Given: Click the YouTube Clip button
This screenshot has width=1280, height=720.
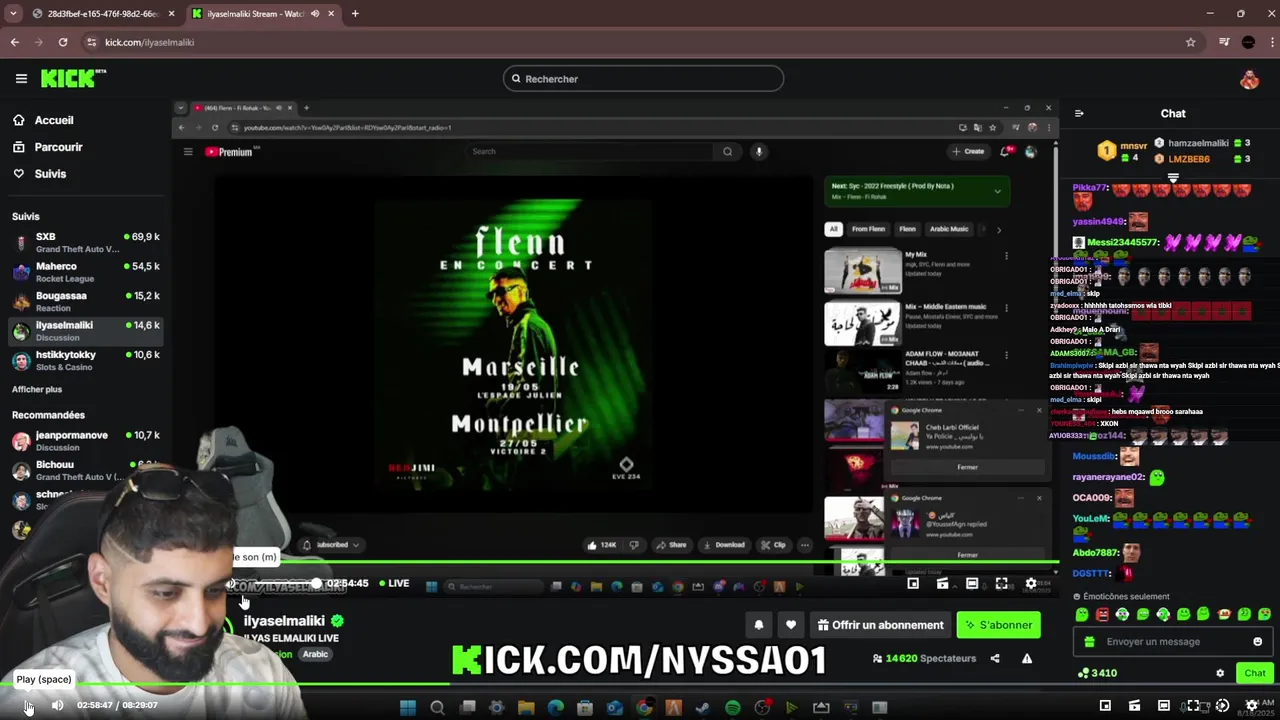Looking at the screenshot, I should click(773, 545).
